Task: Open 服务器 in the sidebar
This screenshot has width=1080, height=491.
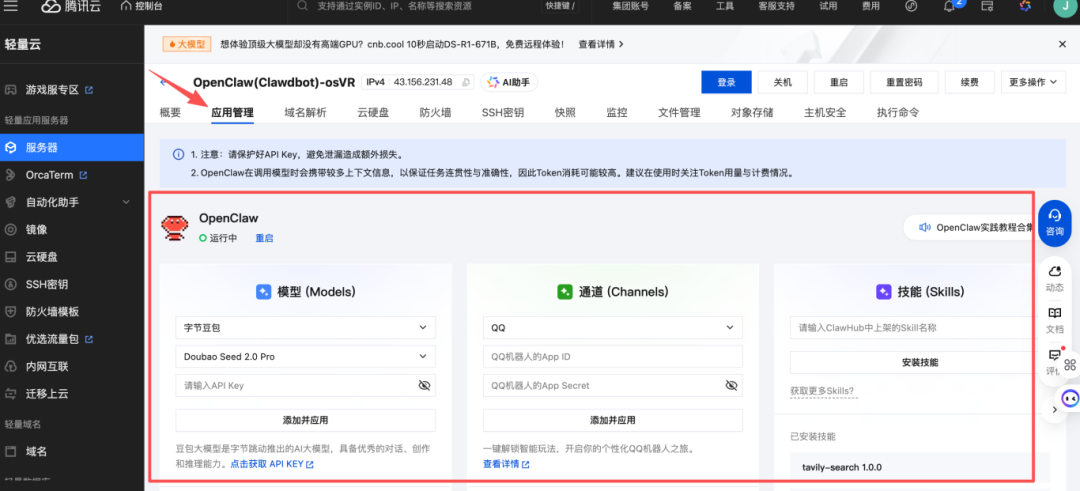Action: pyautogui.click(x=72, y=147)
